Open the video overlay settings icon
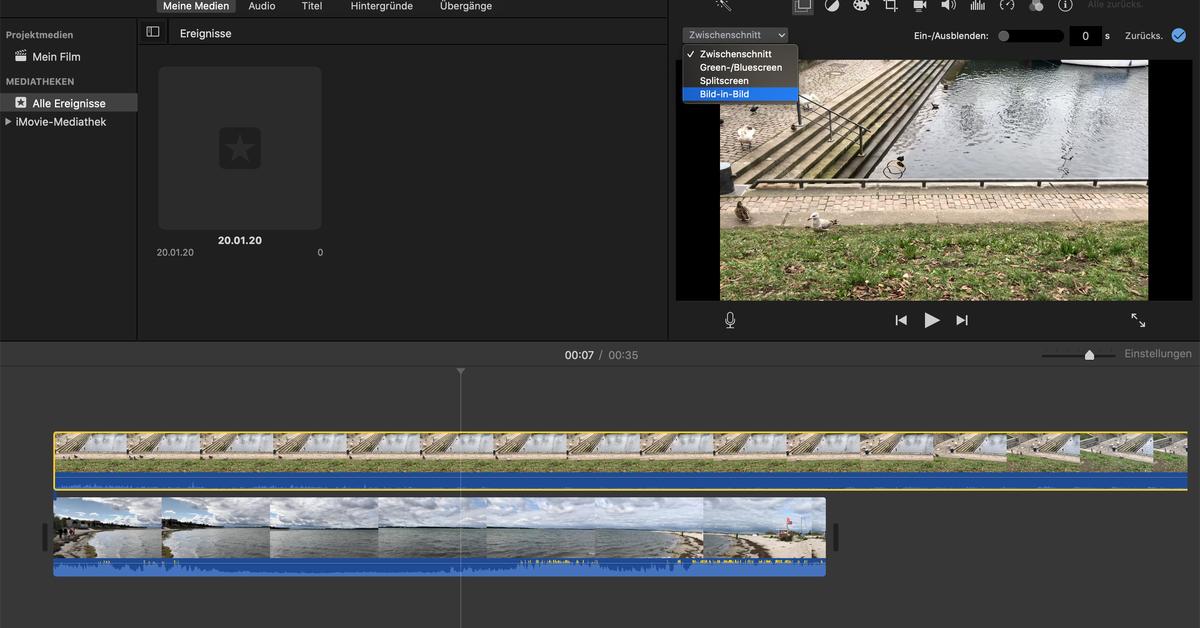The width and height of the screenshot is (1200, 628). pos(803,5)
